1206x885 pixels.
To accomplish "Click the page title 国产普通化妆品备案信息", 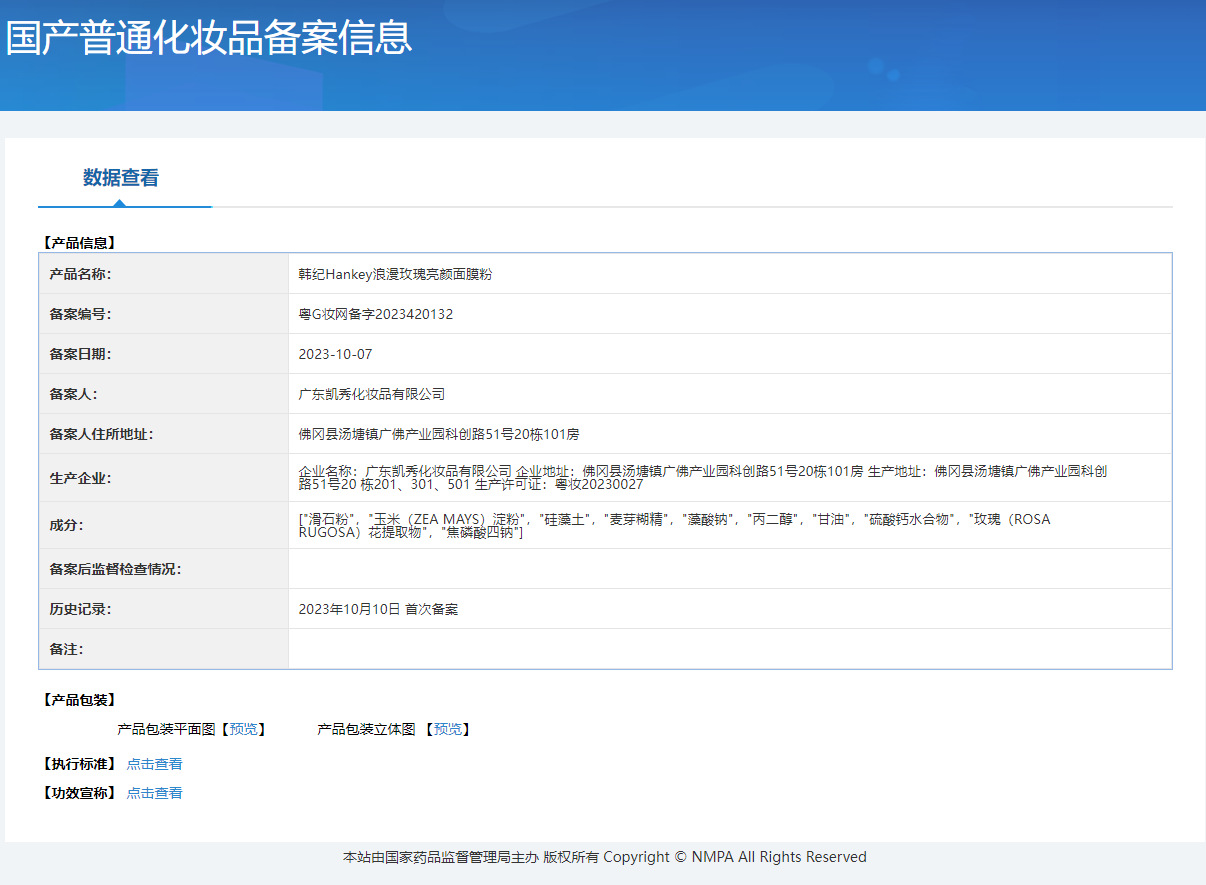I will (208, 37).
